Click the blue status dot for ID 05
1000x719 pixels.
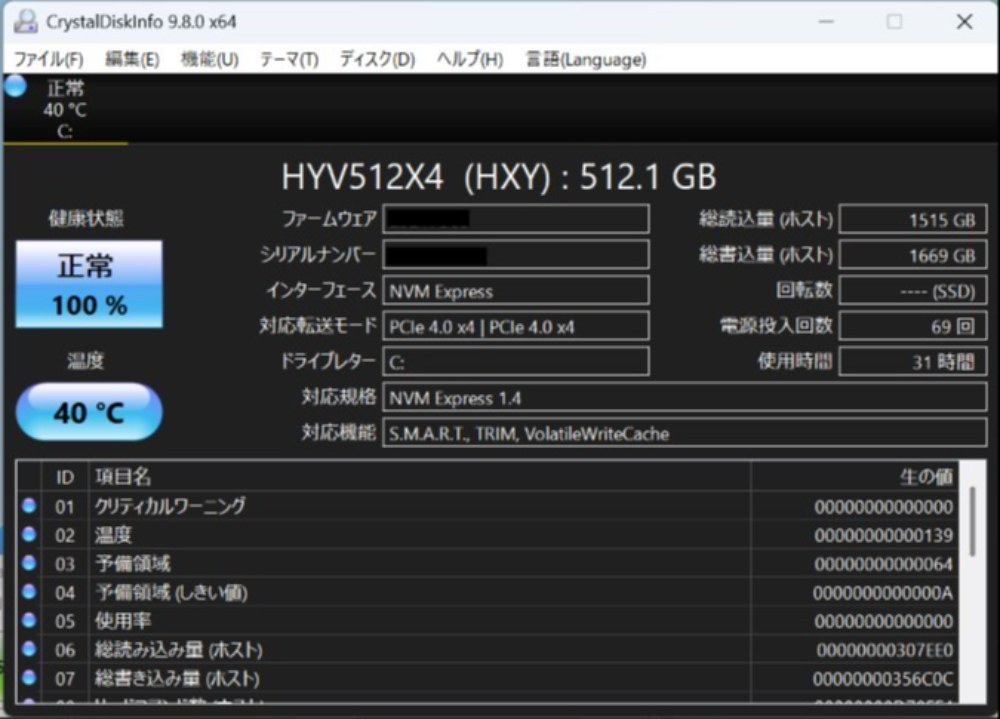29,620
